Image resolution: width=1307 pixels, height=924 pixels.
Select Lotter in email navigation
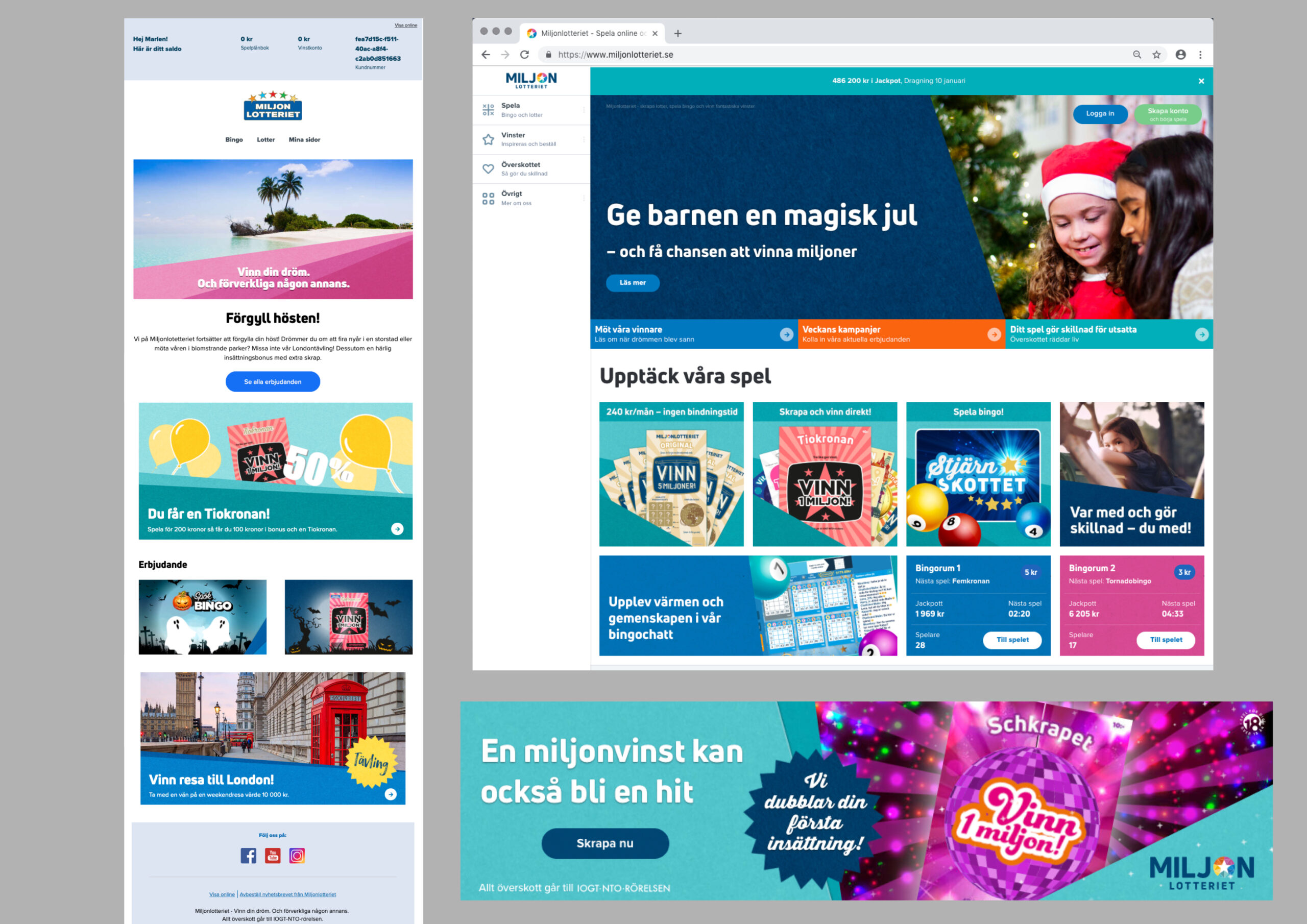click(266, 139)
